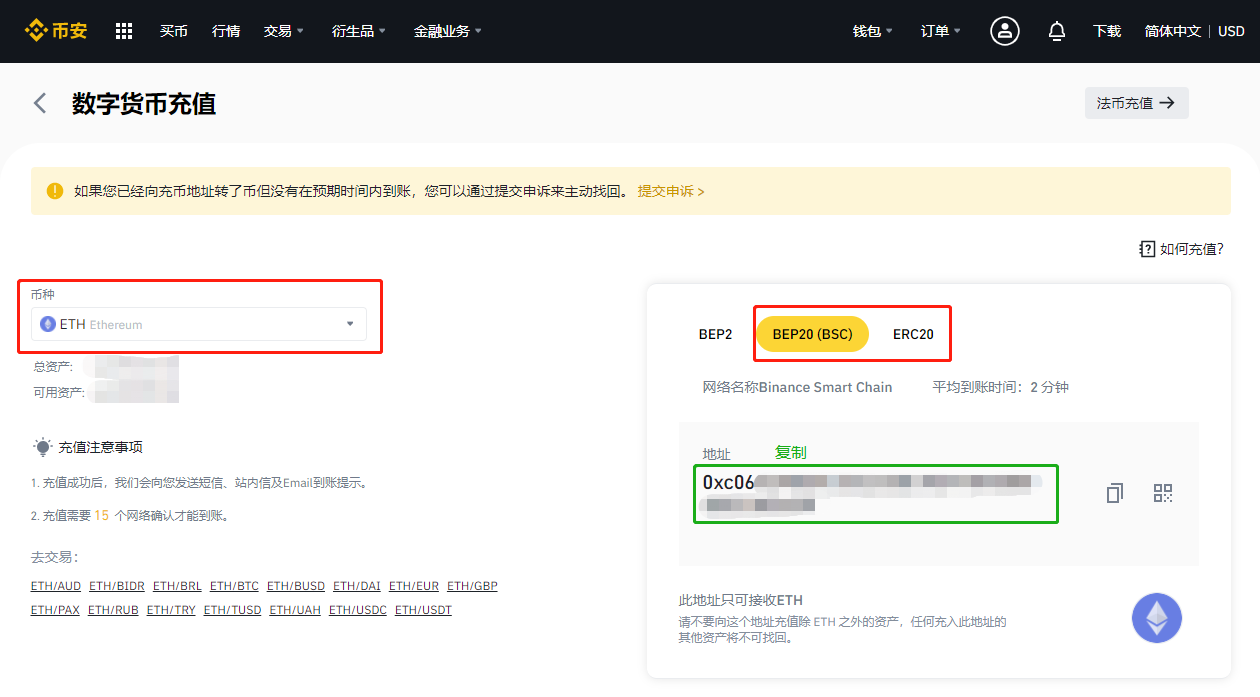The height and width of the screenshot is (697, 1260).
Task: Select the ERC20 network tab
Action: (913, 334)
